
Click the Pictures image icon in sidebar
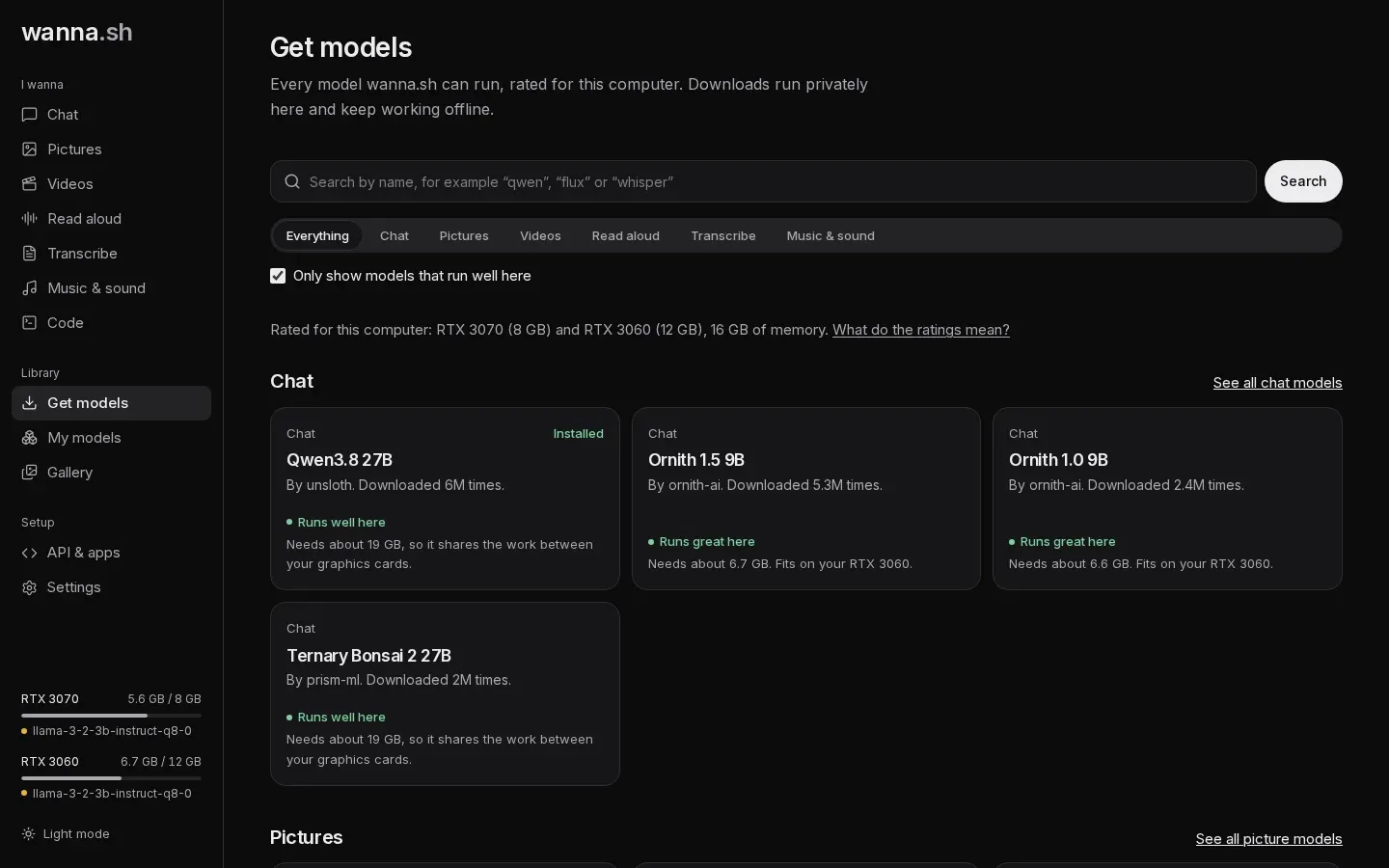click(x=29, y=149)
